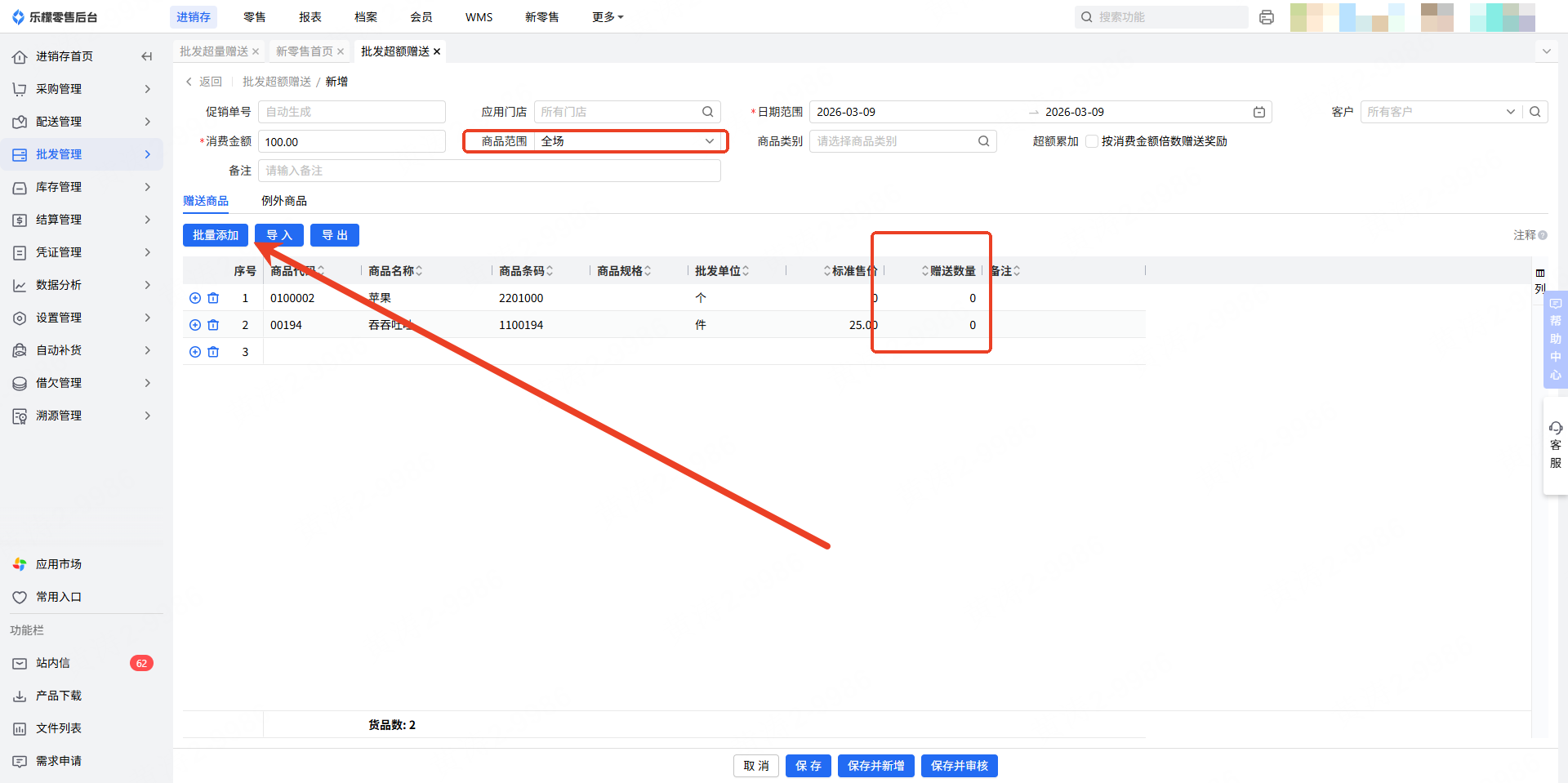
Task: Close the 新零售首页 tab
Action: [x=341, y=51]
